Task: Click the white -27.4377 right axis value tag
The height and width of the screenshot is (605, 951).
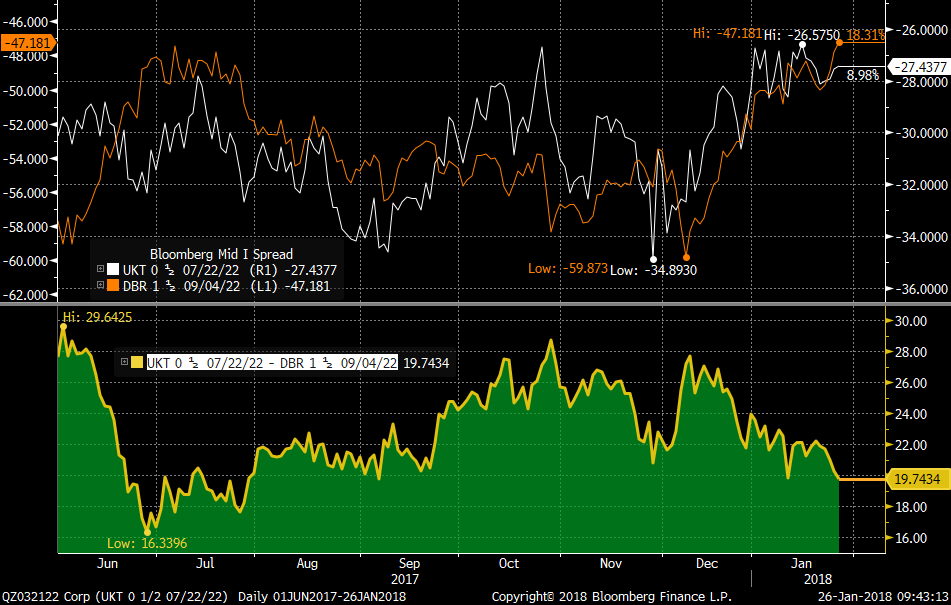Action: (921, 67)
